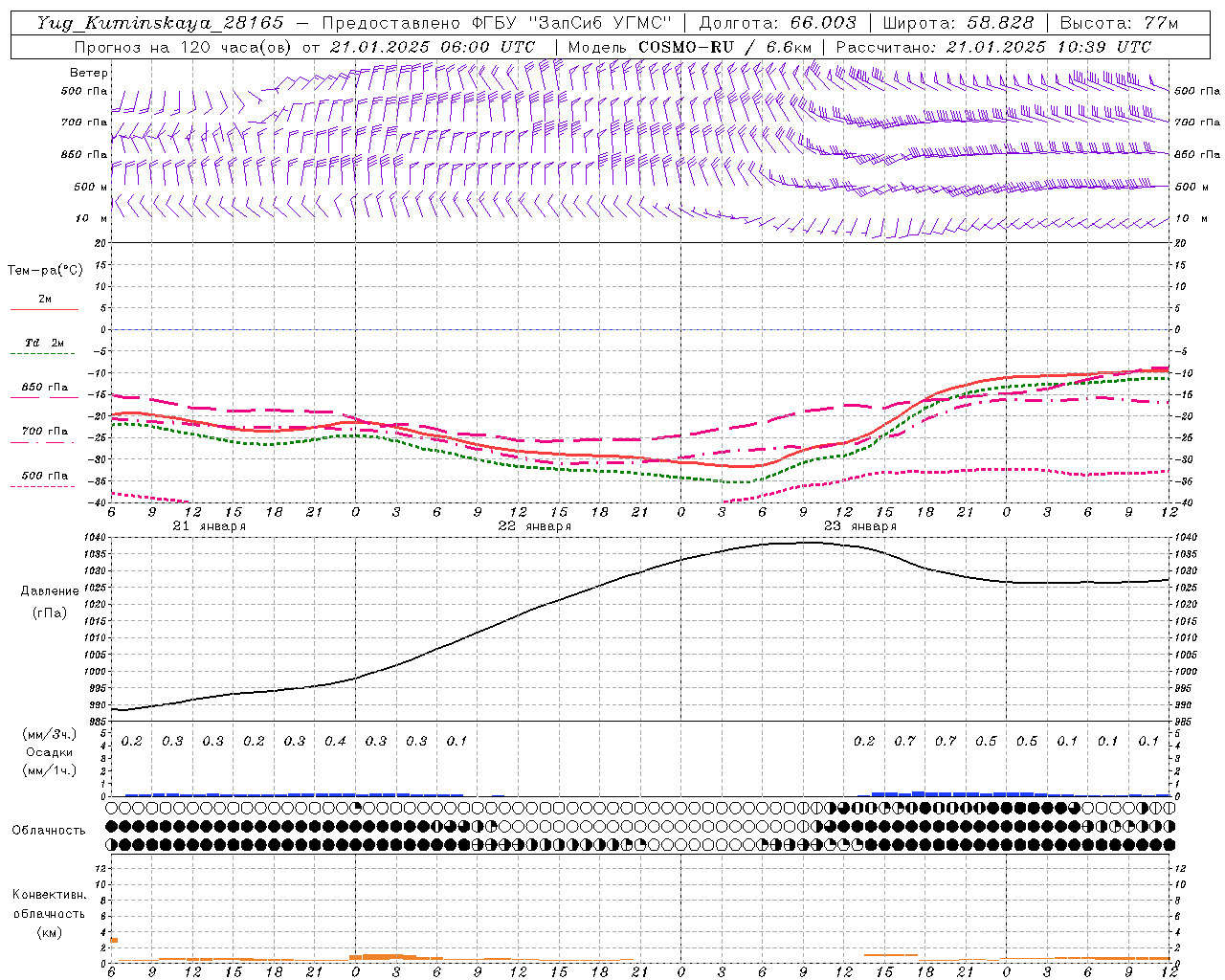This screenshot has height=980, width=1225.
Task: Click the "Осадки" precipitation label
Action: tap(49, 752)
